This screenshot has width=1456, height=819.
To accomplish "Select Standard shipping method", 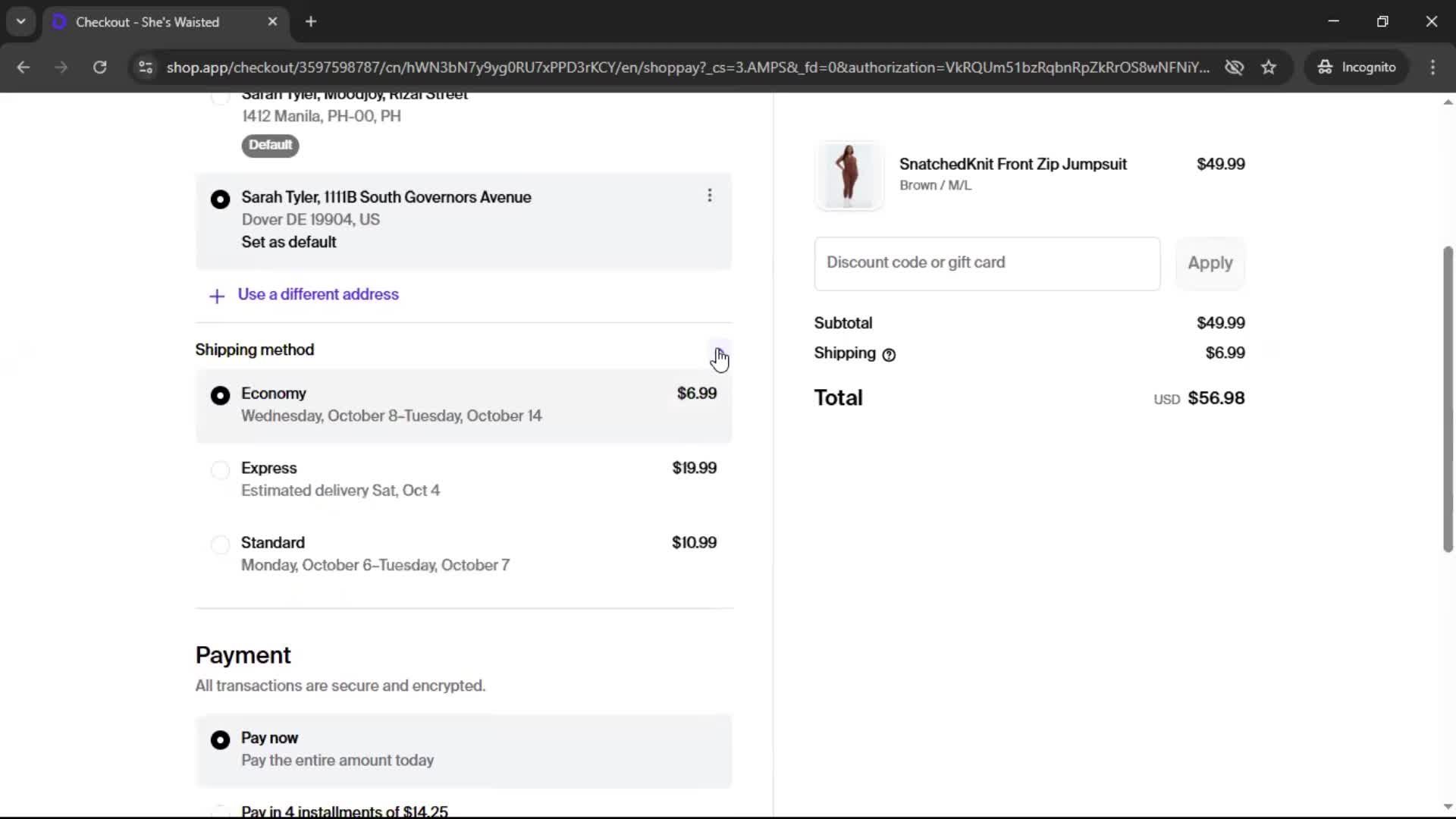I will (x=220, y=544).
